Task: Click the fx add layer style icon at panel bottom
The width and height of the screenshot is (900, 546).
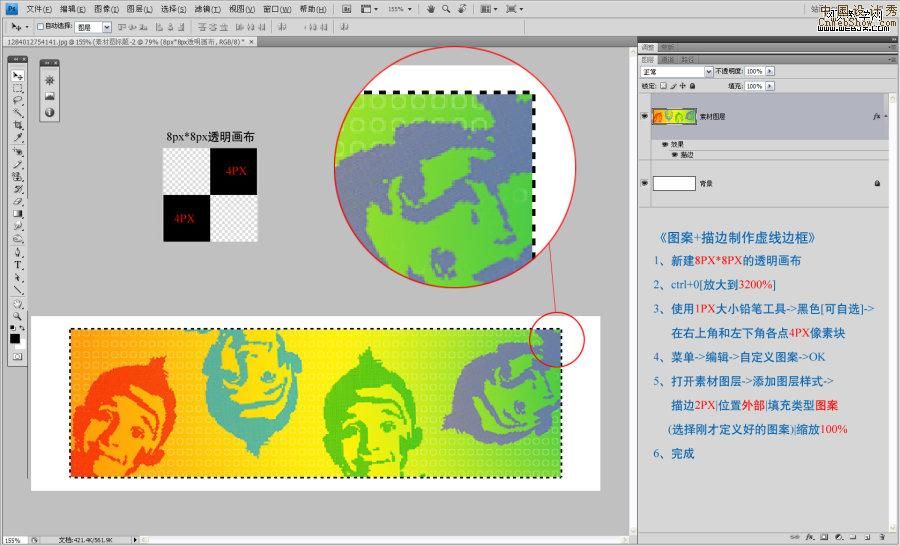Action: coord(810,538)
